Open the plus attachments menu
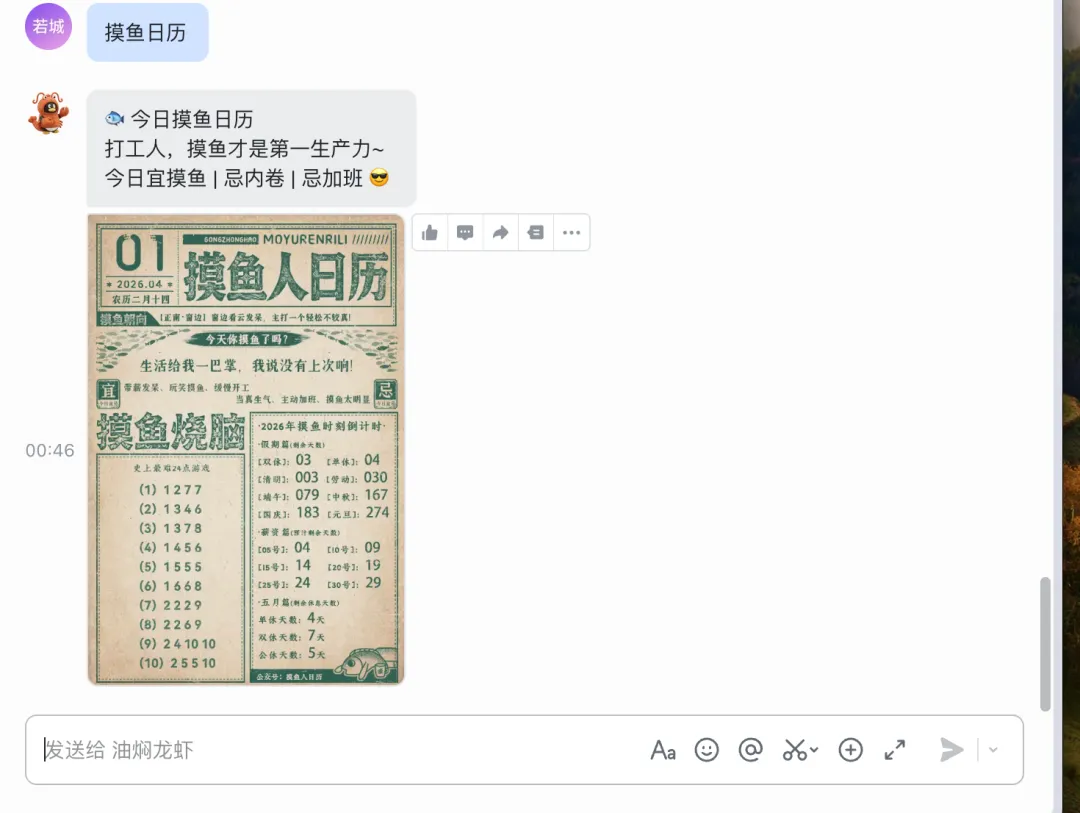Image resolution: width=1080 pixels, height=813 pixels. [x=851, y=750]
